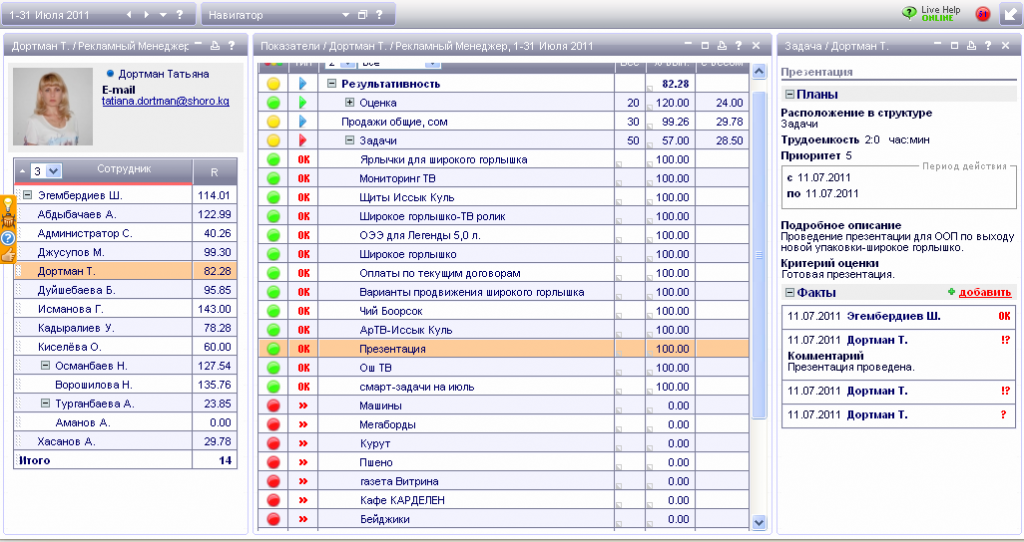The image size is (1024, 542).
Task: Click the R column header
Action: pyautogui.click(x=214, y=172)
